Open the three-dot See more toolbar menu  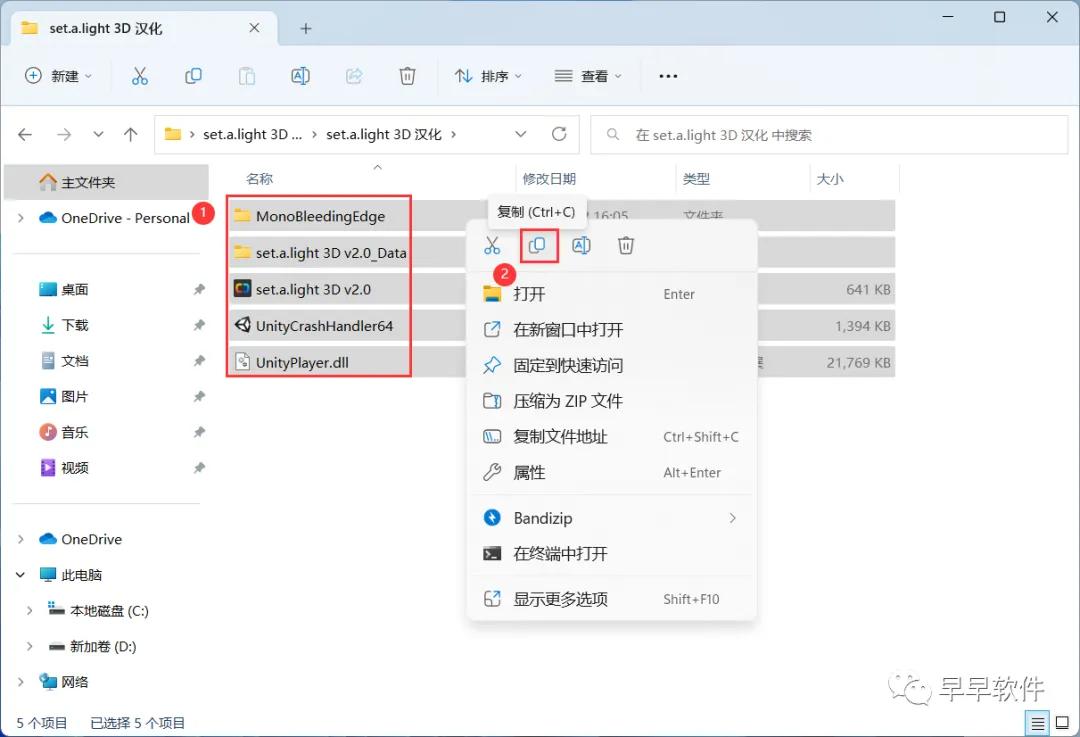(x=668, y=76)
